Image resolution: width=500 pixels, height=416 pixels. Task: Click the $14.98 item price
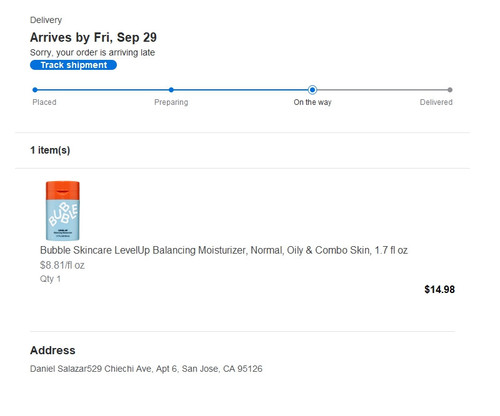coord(440,289)
